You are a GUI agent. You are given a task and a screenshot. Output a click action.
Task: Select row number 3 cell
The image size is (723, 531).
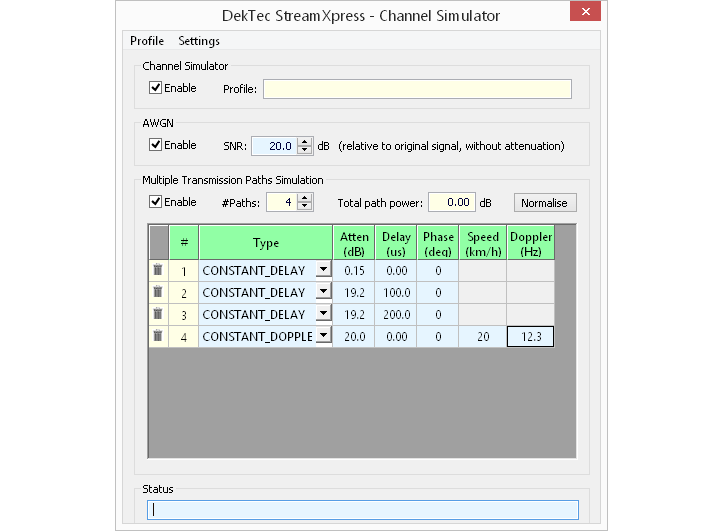[184, 315]
